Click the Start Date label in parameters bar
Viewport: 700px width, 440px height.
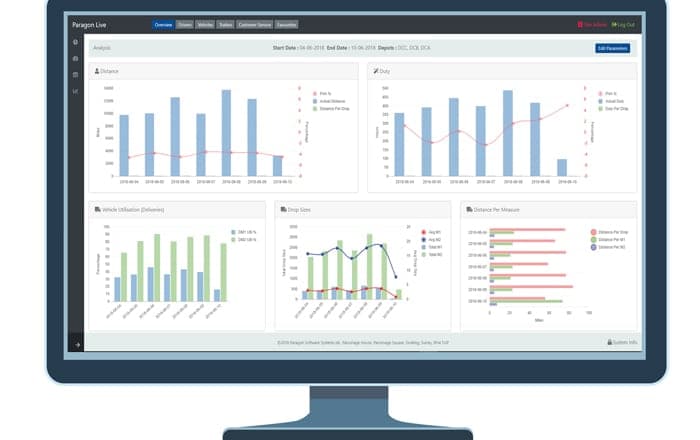284,48
